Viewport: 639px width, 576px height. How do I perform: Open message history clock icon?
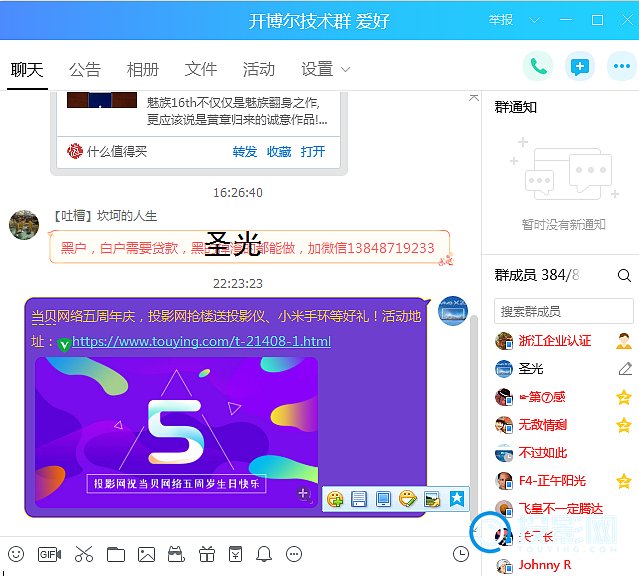click(x=461, y=554)
